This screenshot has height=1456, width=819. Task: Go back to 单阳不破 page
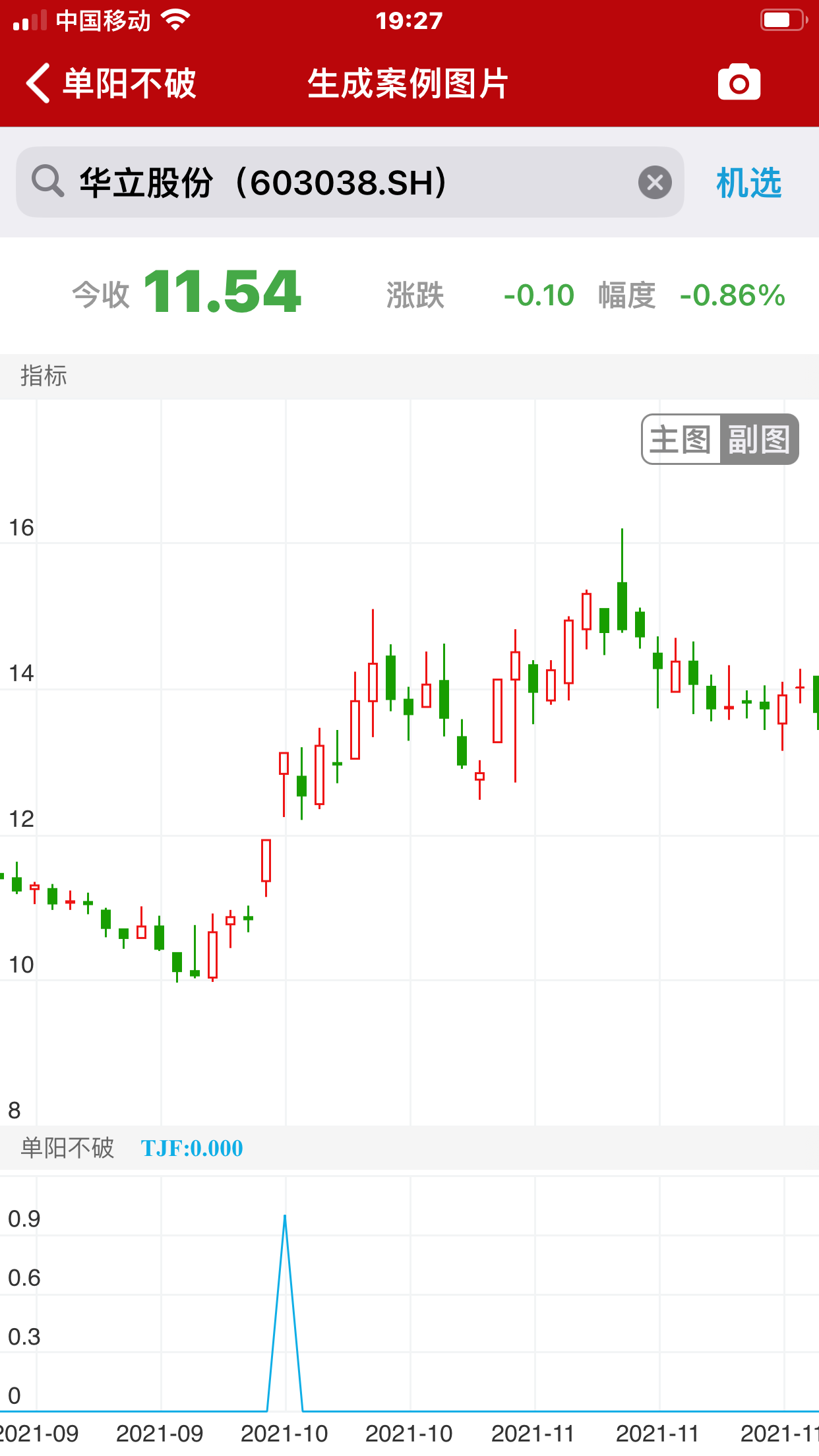[x=129, y=84]
